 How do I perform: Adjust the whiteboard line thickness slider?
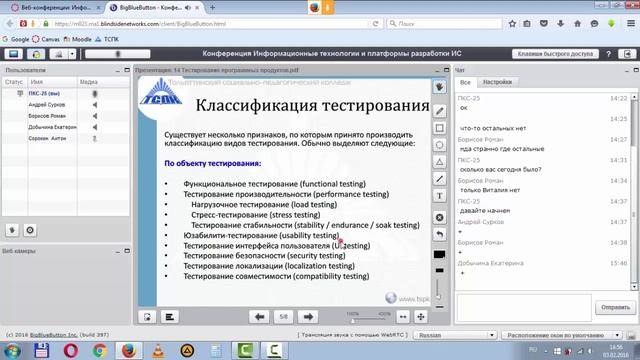click(x=439, y=289)
